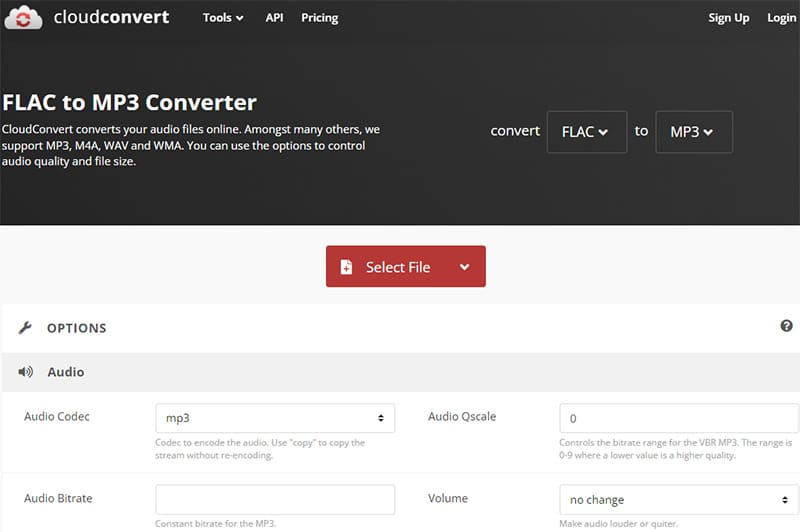This screenshot has height=532, width=800.
Task: Click the Select File button
Action: (x=406, y=266)
